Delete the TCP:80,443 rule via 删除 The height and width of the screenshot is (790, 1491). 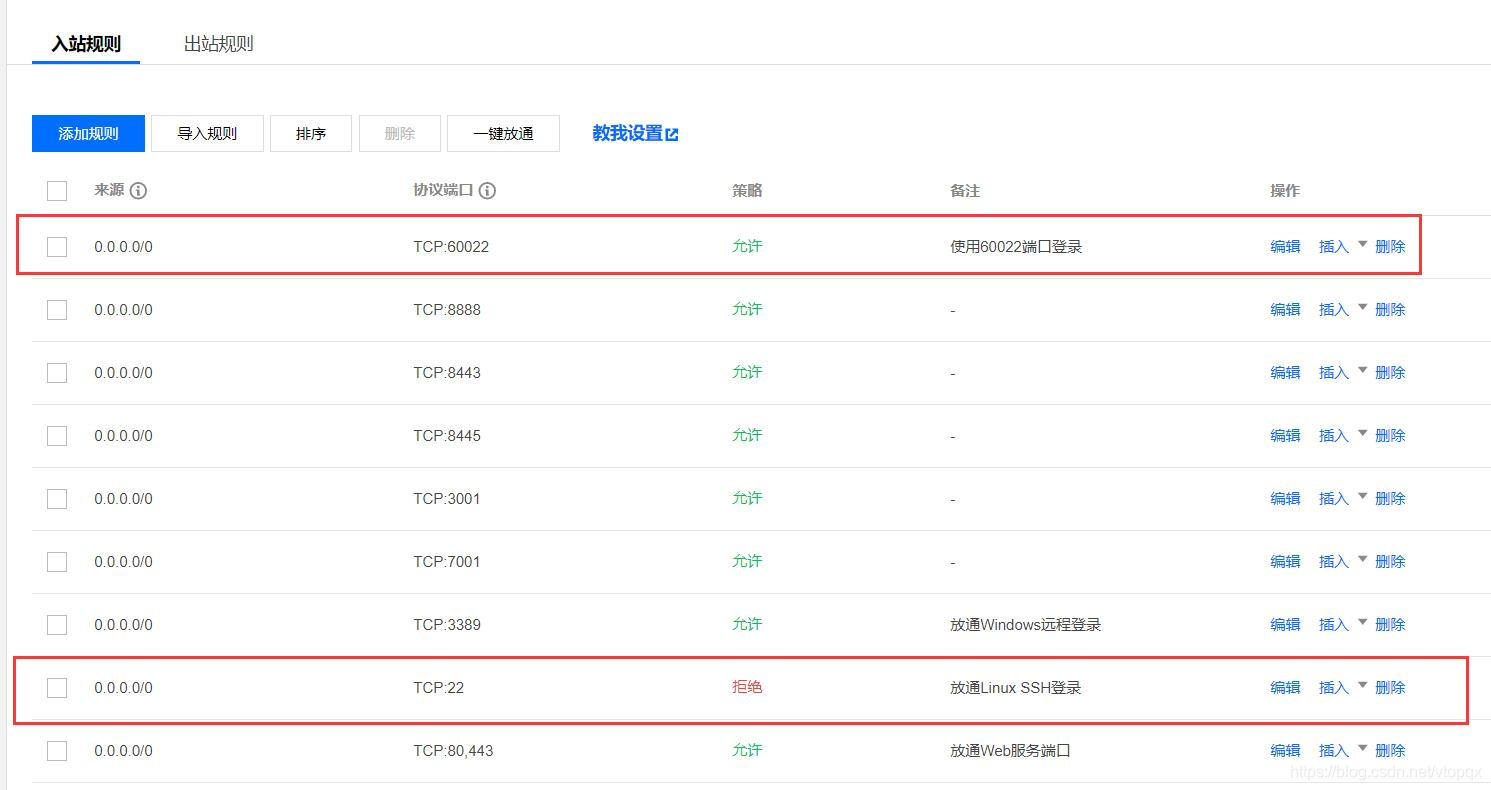[x=1390, y=751]
